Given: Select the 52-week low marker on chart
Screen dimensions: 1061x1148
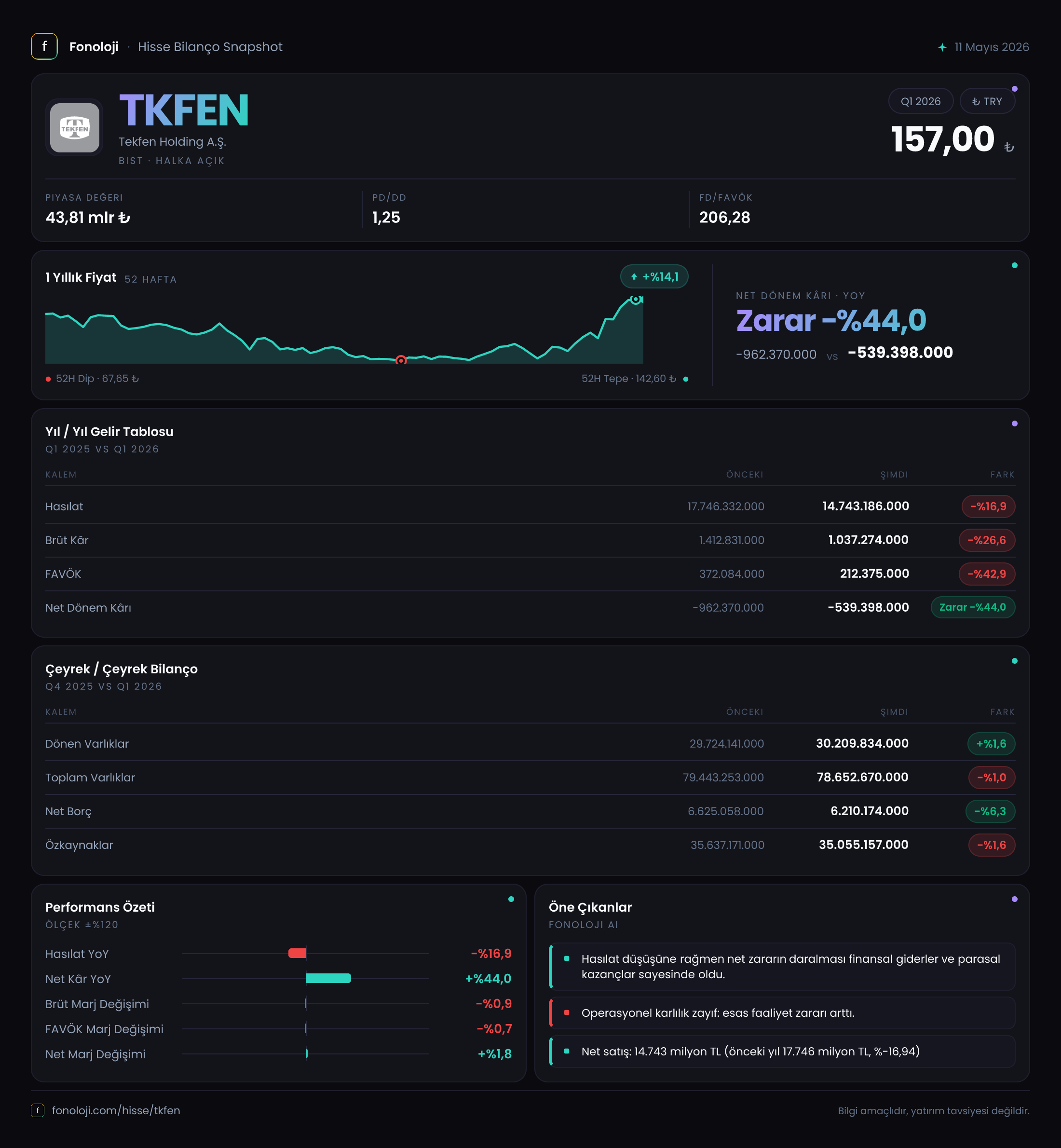Looking at the screenshot, I should (401, 361).
